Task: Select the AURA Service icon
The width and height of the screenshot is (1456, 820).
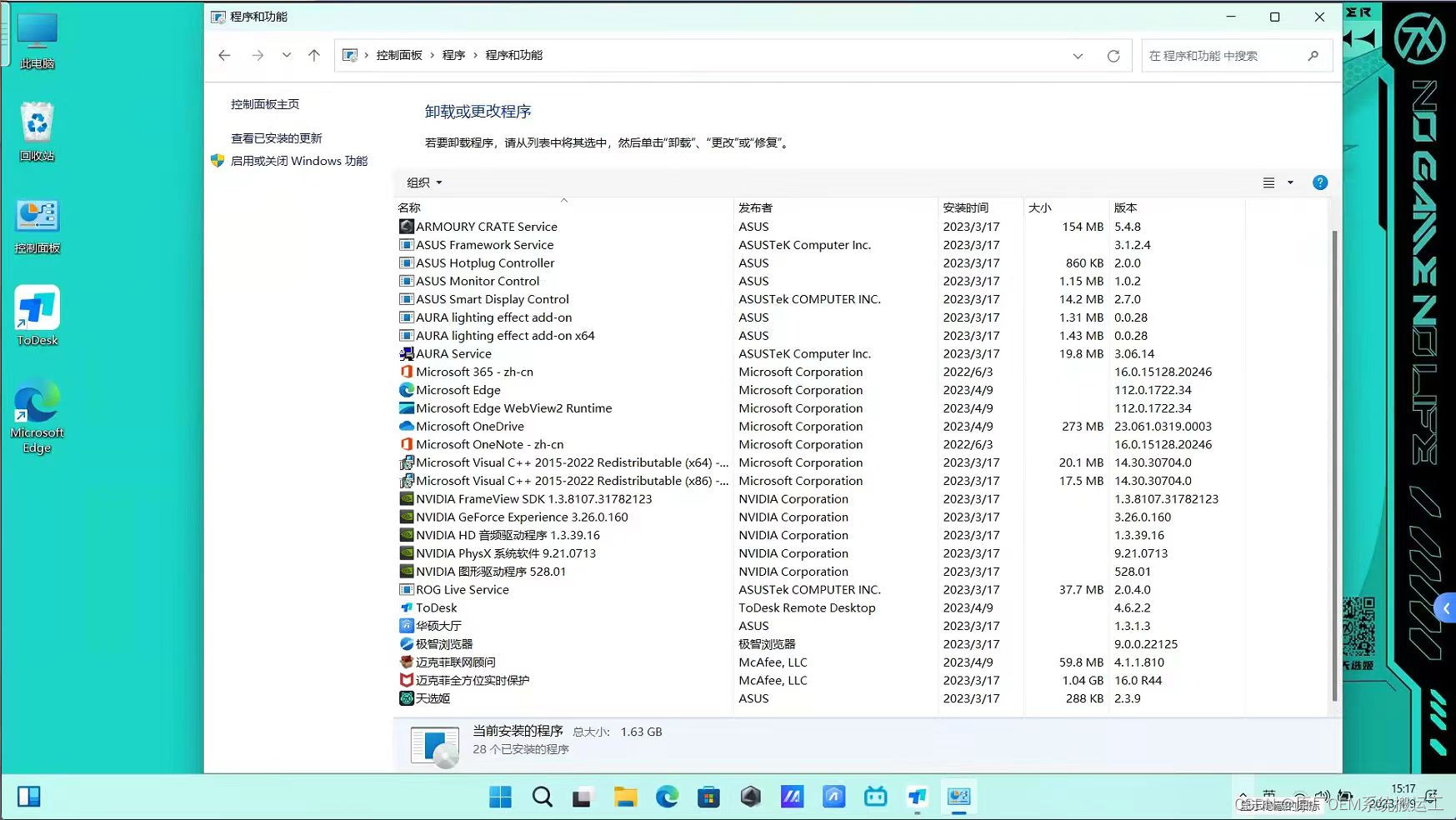Action: pyautogui.click(x=407, y=353)
